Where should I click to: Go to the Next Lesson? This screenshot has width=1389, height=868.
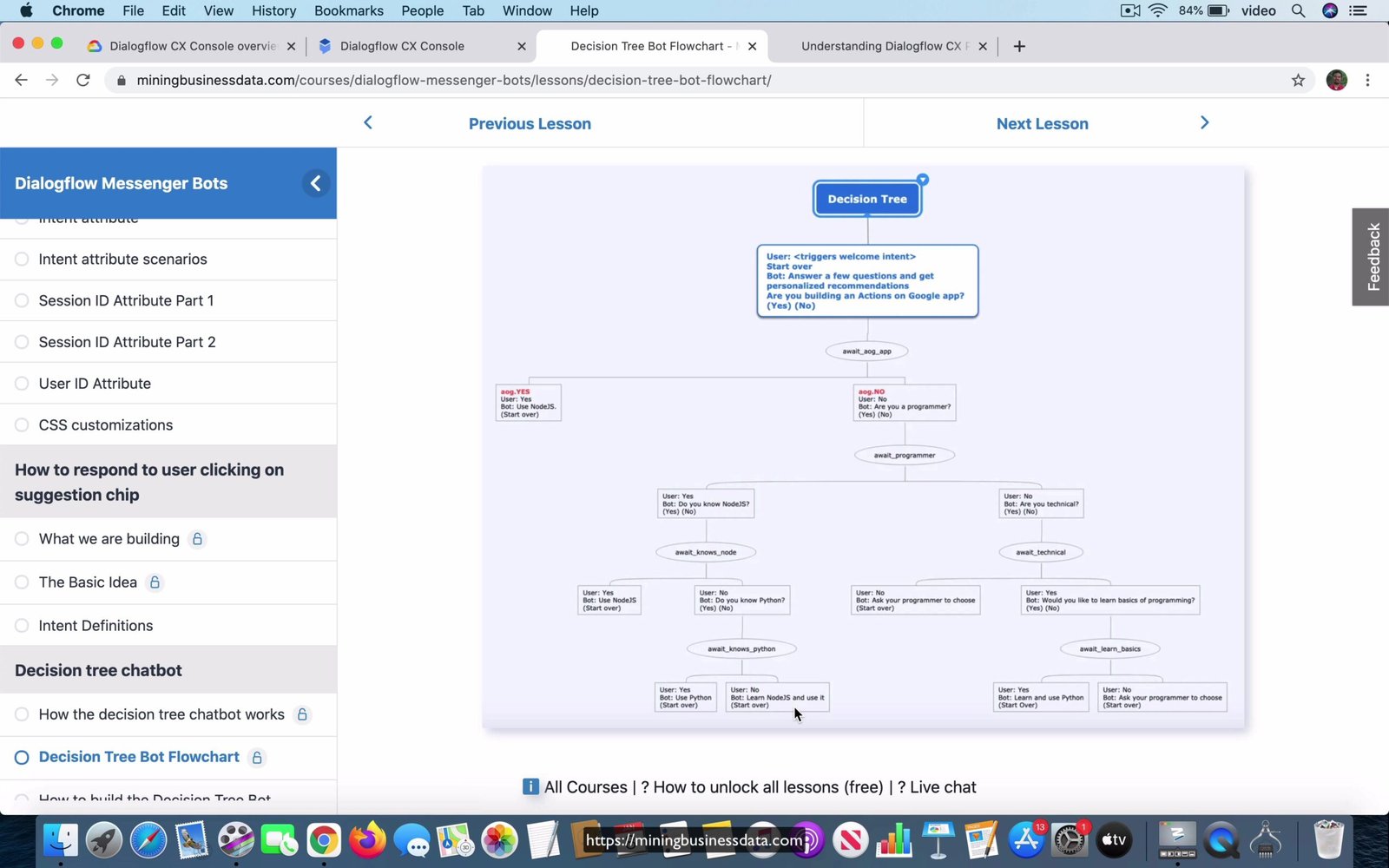1043,123
